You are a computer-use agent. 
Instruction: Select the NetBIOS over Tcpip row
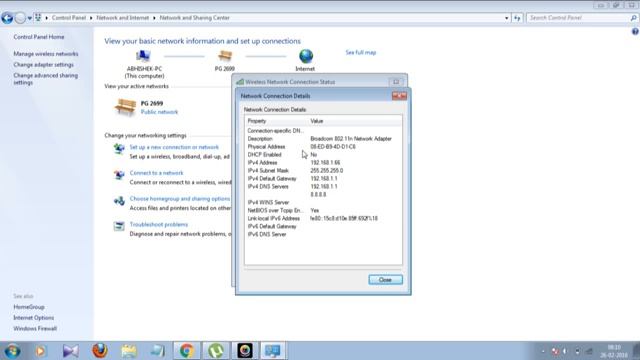(323, 211)
